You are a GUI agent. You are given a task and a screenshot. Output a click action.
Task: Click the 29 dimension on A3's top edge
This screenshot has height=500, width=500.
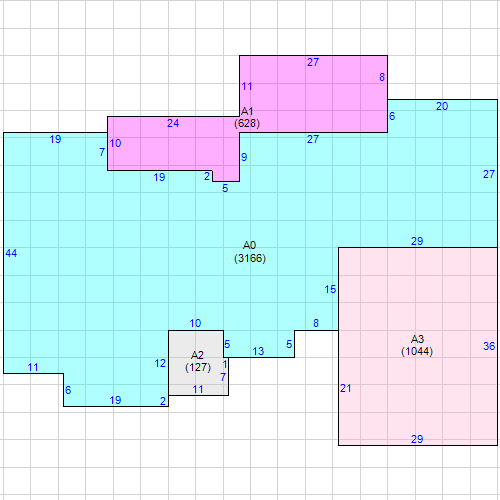tap(417, 241)
